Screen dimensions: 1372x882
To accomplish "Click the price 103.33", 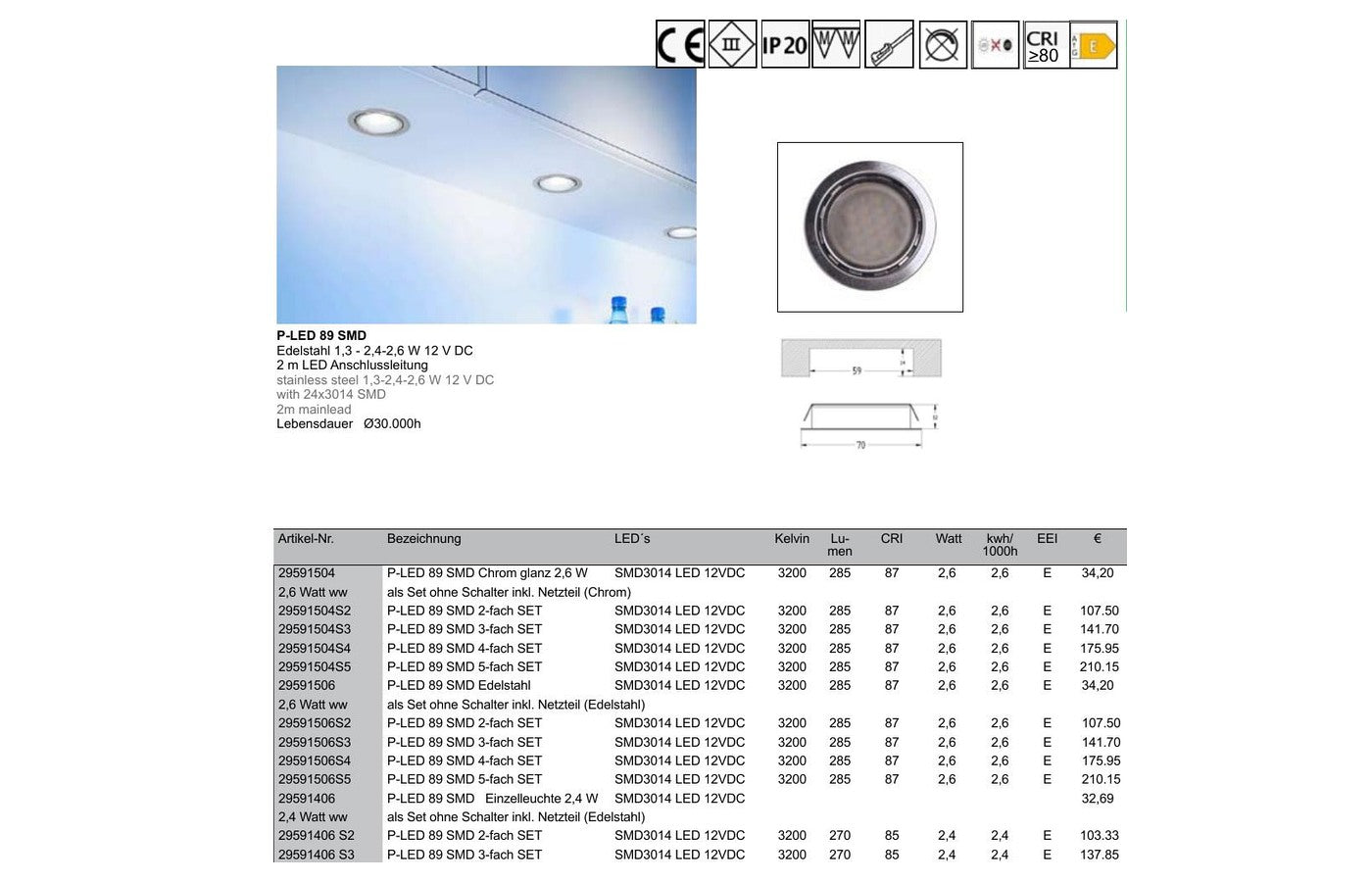I will point(1100,836).
